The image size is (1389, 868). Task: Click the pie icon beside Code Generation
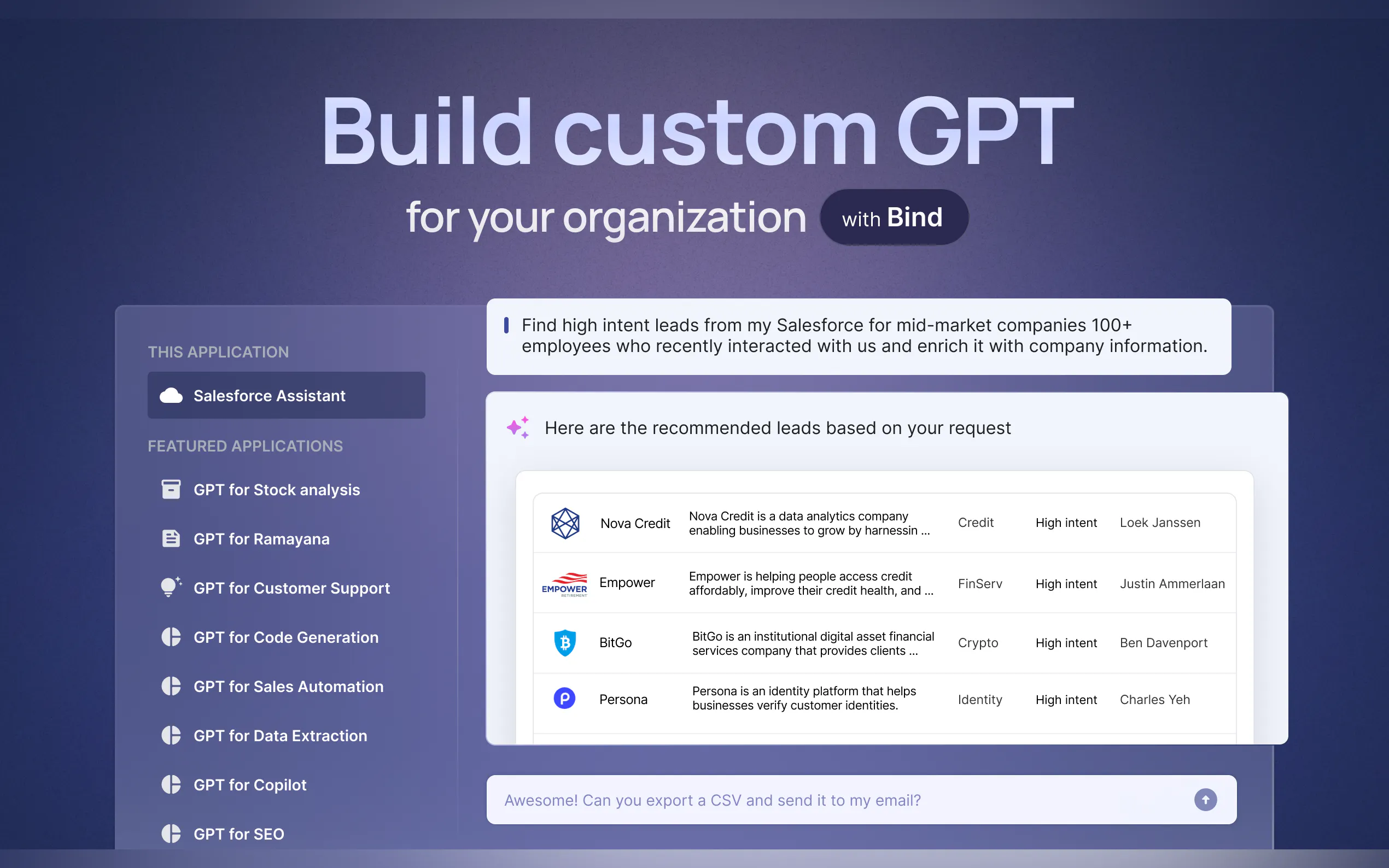point(171,637)
